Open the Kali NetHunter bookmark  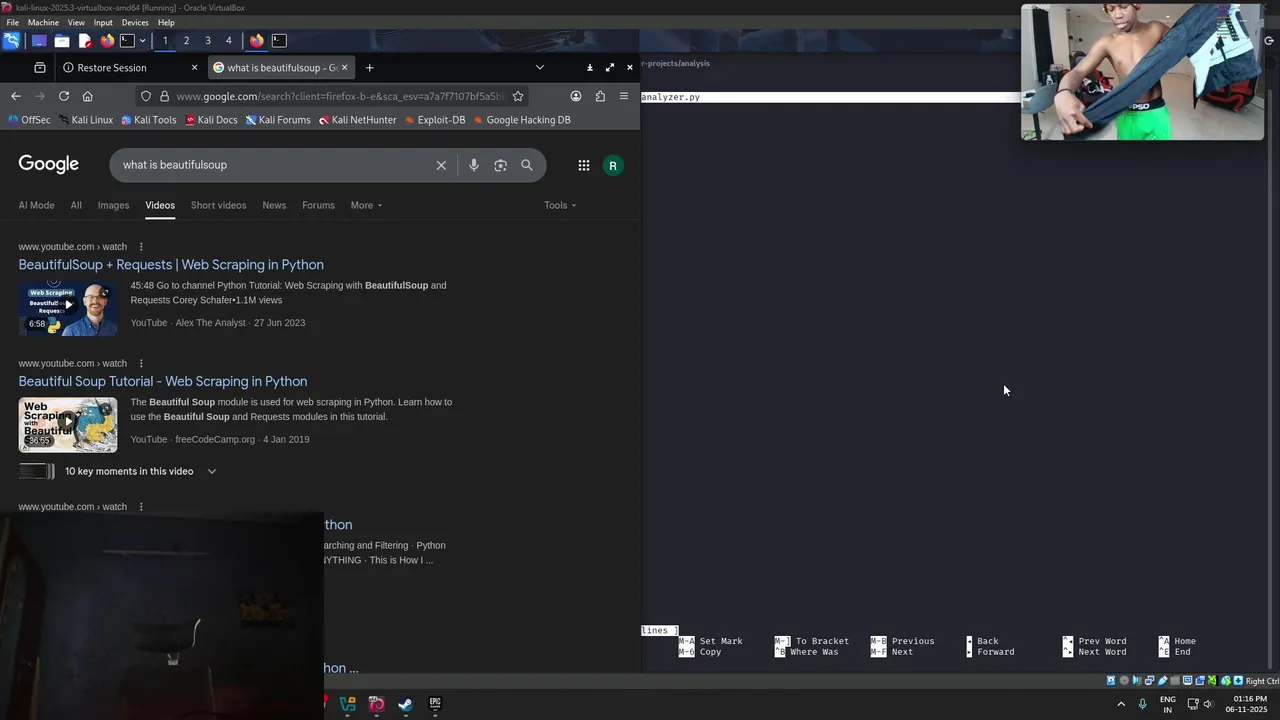pyautogui.click(x=358, y=120)
